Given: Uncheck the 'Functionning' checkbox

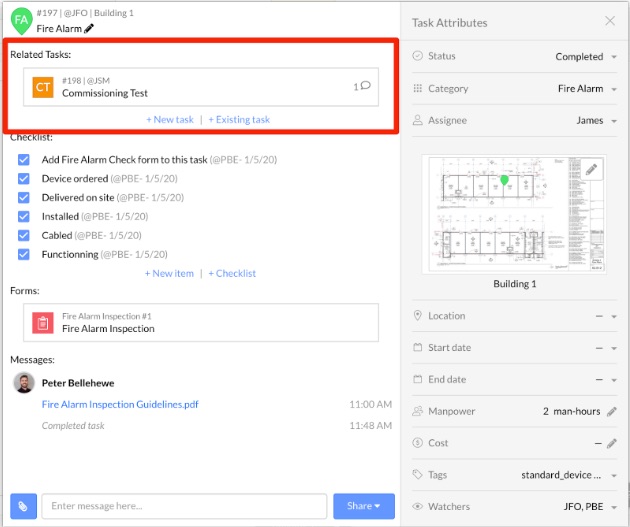Looking at the screenshot, I should click(24, 254).
